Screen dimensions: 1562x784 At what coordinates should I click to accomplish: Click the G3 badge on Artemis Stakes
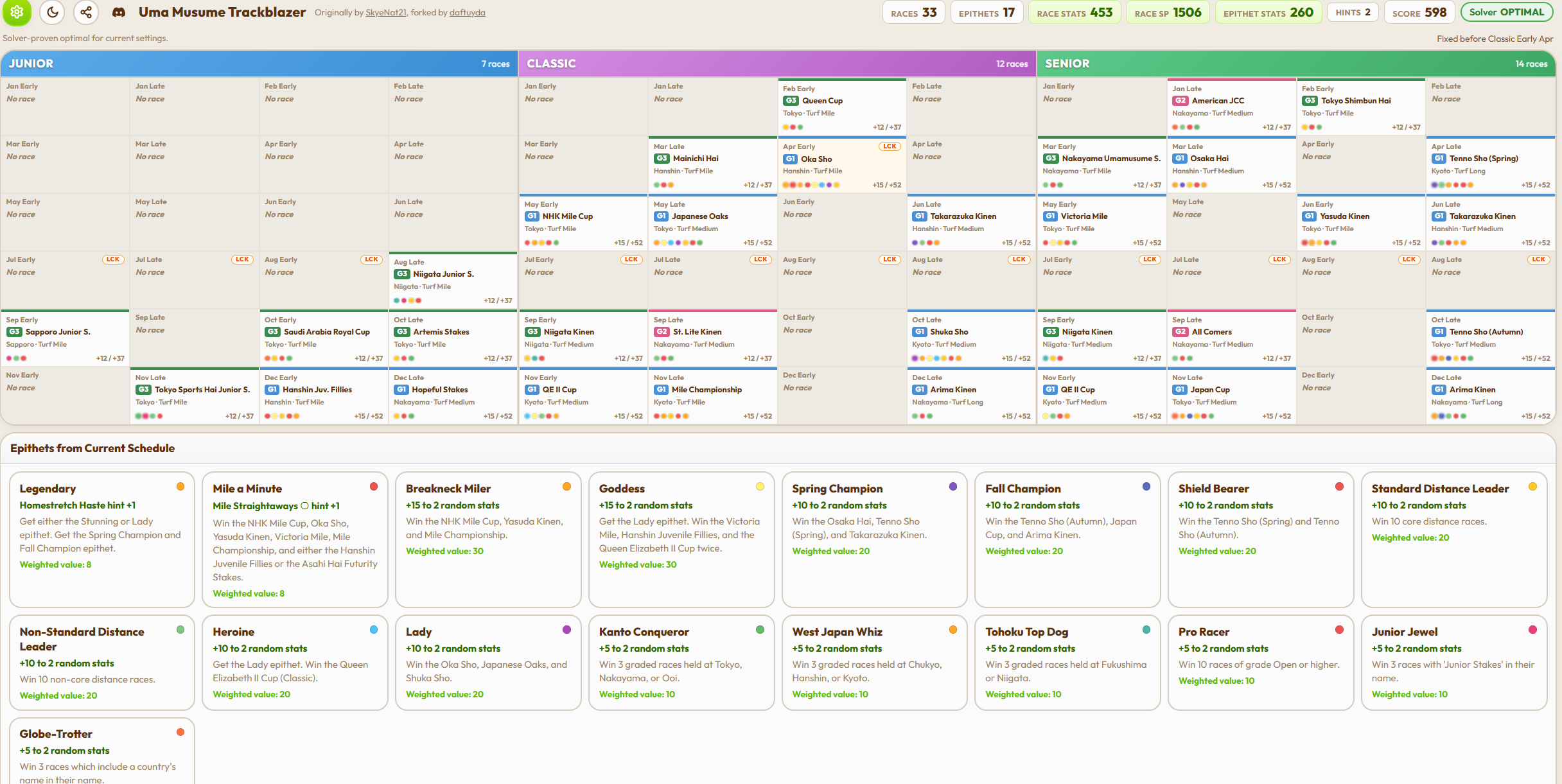click(401, 332)
